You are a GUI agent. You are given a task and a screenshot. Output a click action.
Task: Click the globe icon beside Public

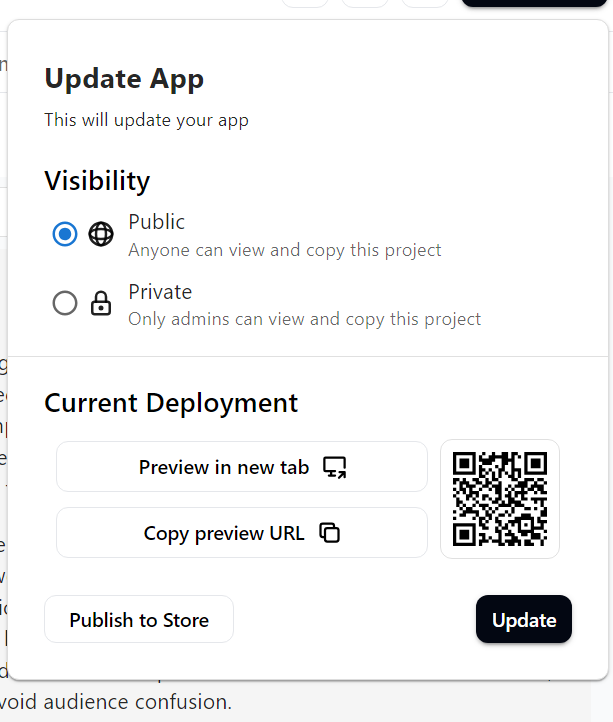101,235
